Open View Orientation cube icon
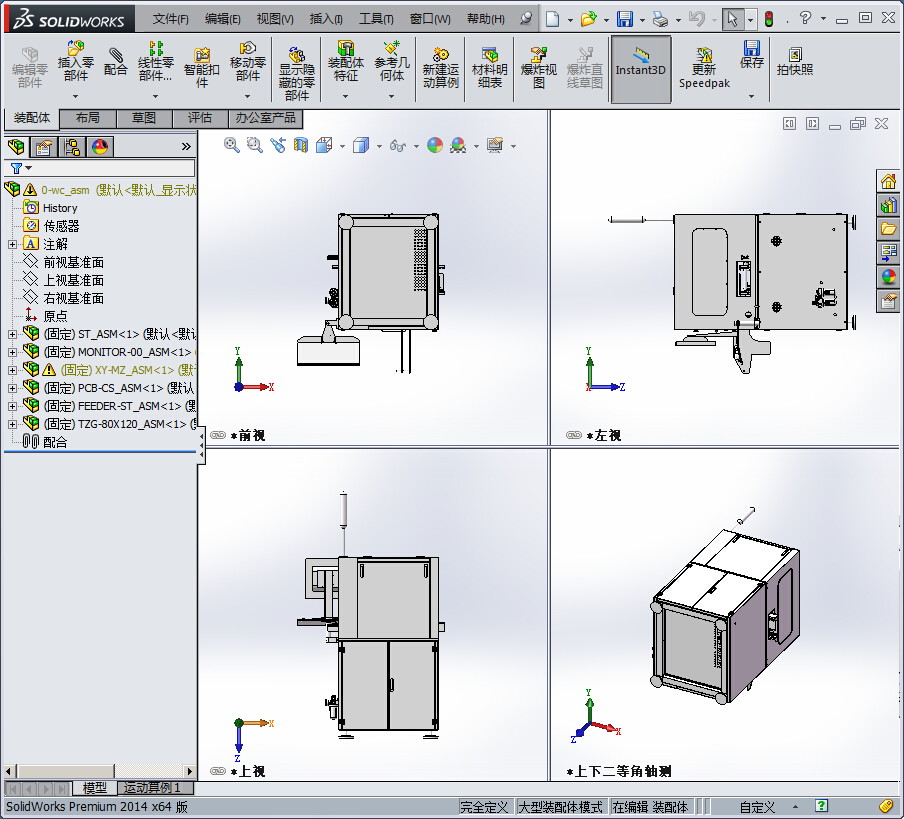The width and height of the screenshot is (904, 819). click(x=324, y=145)
